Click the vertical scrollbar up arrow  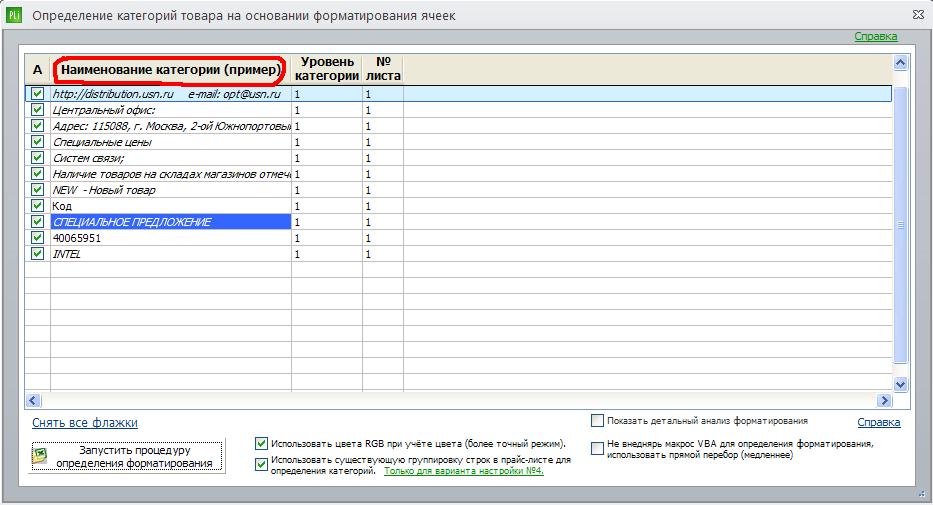pos(900,62)
